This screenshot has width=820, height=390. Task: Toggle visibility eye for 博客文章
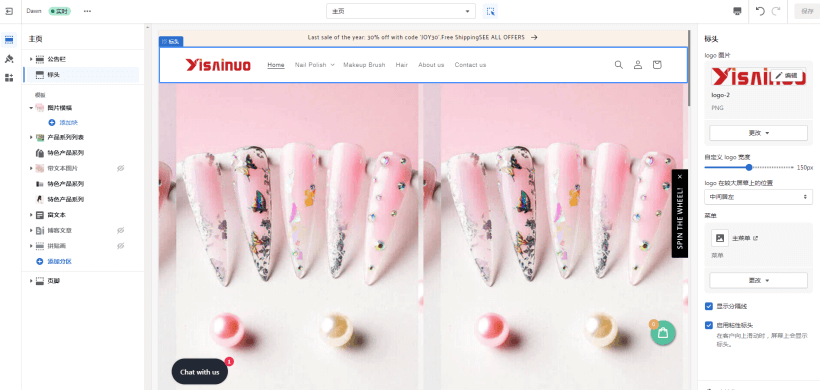click(120, 230)
